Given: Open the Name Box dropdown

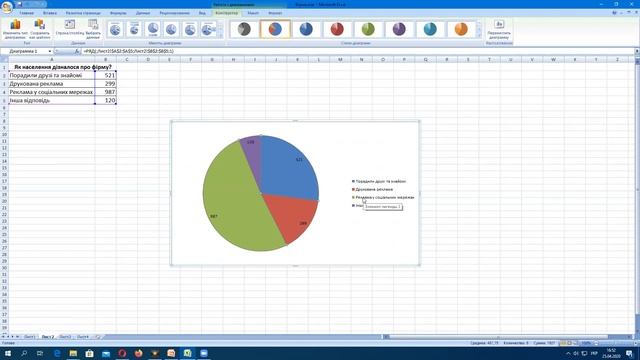Looking at the screenshot, I should point(50,51).
